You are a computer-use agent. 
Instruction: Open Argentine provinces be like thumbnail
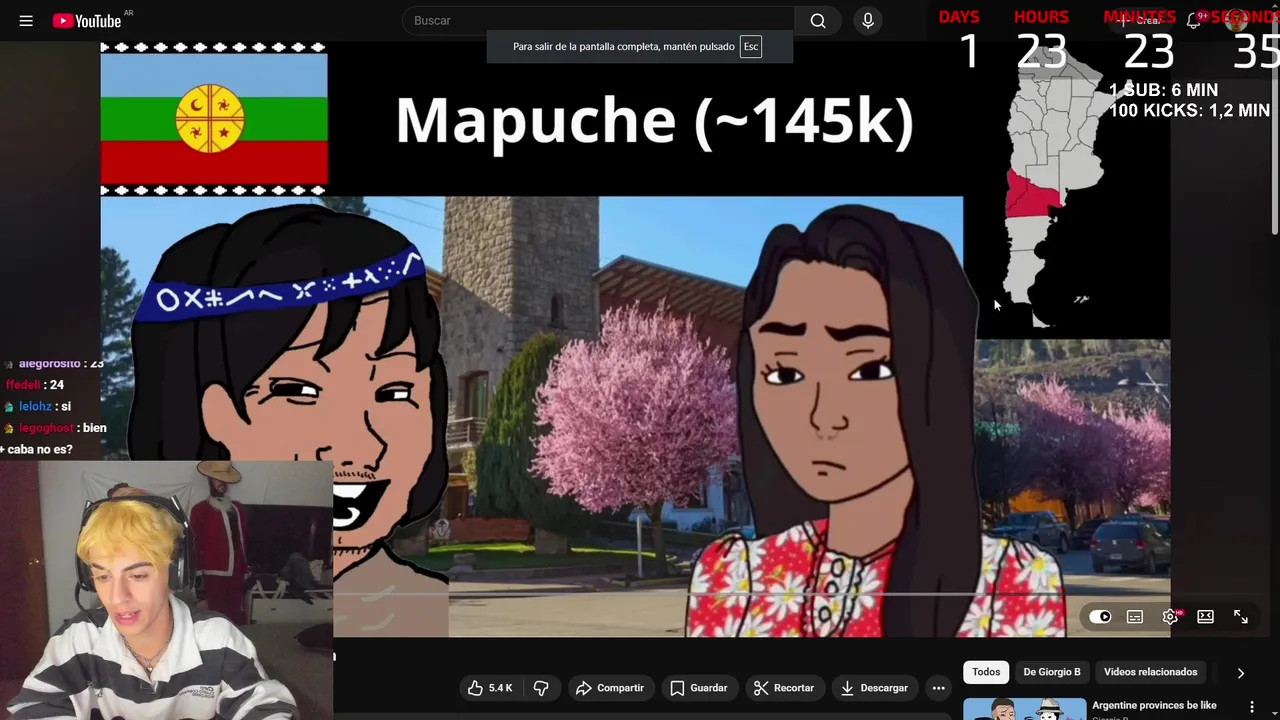click(1024, 709)
